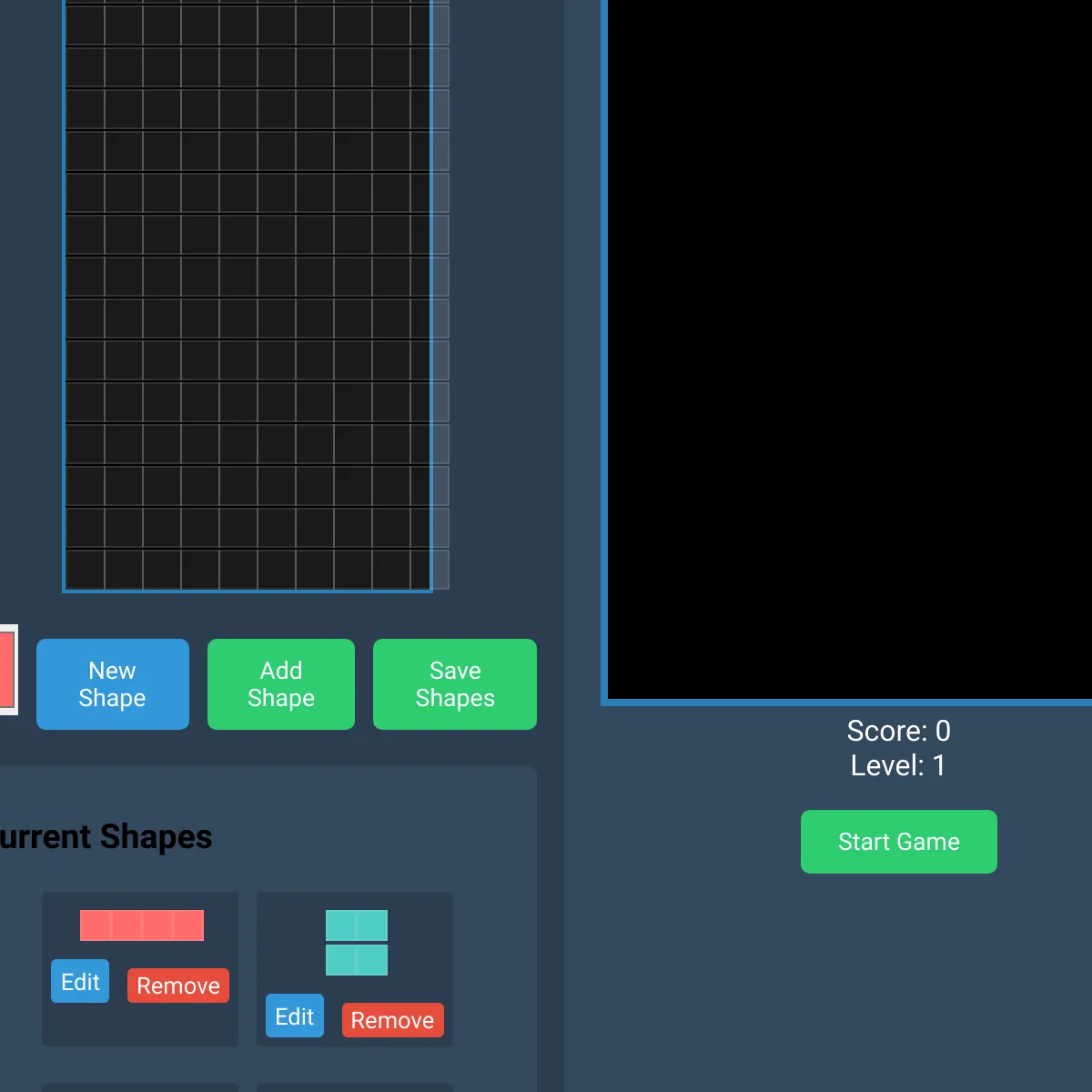The height and width of the screenshot is (1092, 1092).
Task: Open the red color picker swatch
Action: tap(7, 670)
